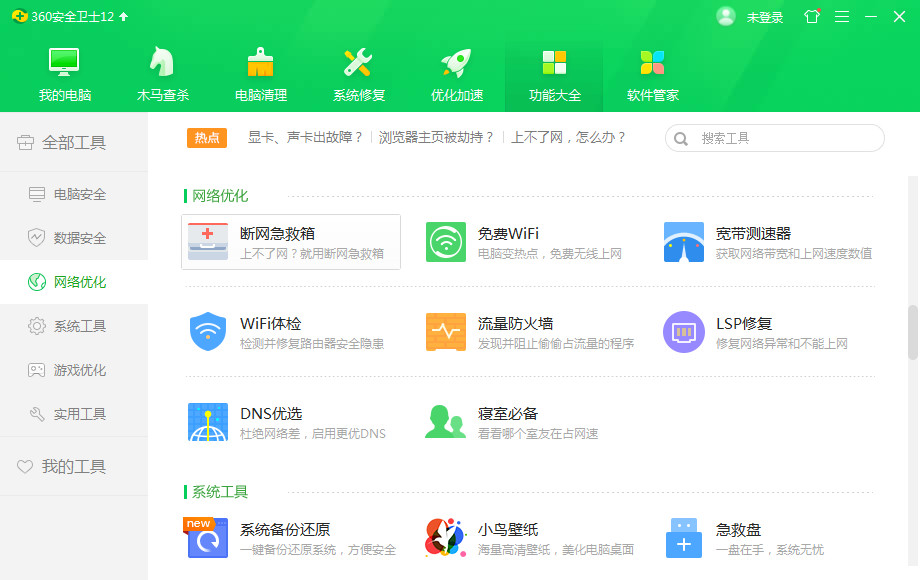Click the 流量防火墙 title text
The width and height of the screenshot is (920, 580).
tap(515, 324)
